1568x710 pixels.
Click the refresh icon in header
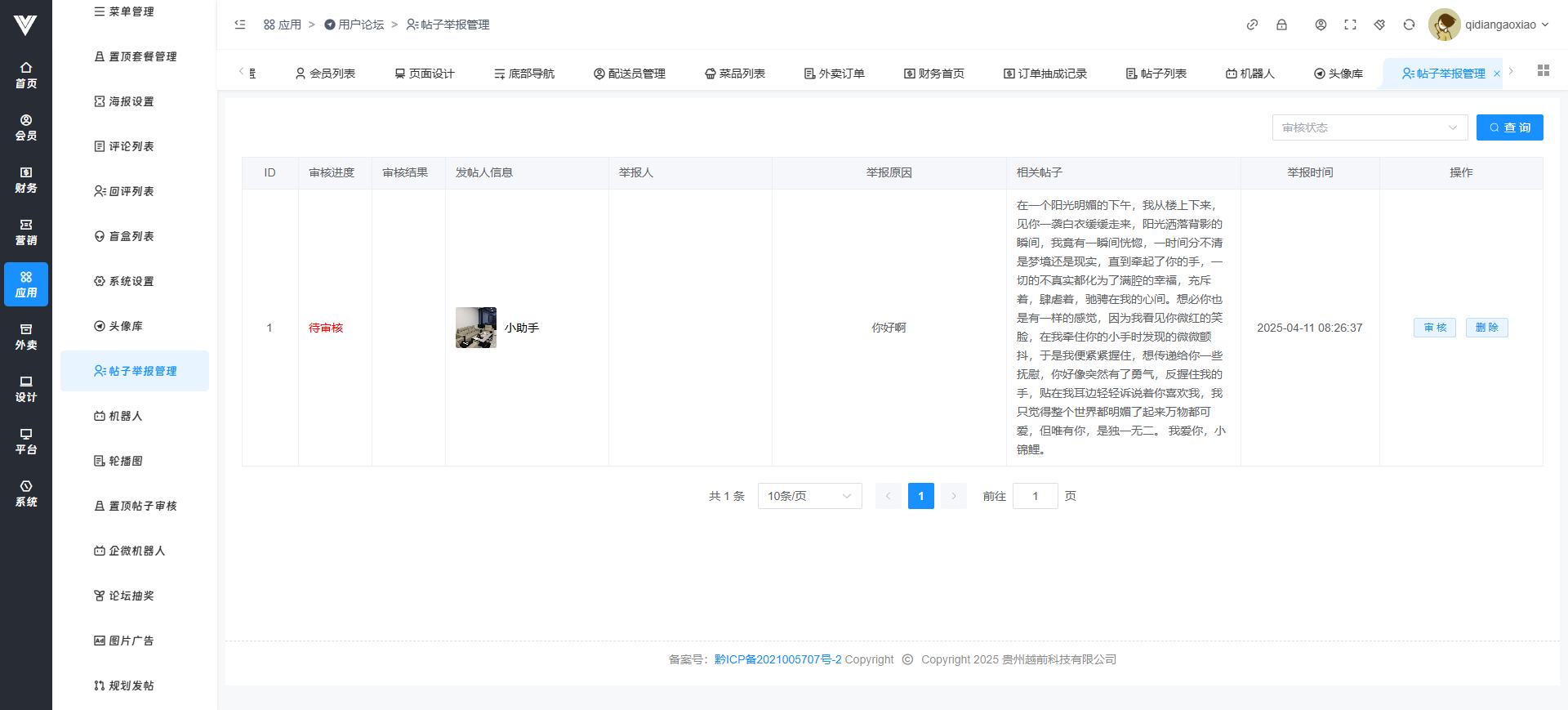1409,25
